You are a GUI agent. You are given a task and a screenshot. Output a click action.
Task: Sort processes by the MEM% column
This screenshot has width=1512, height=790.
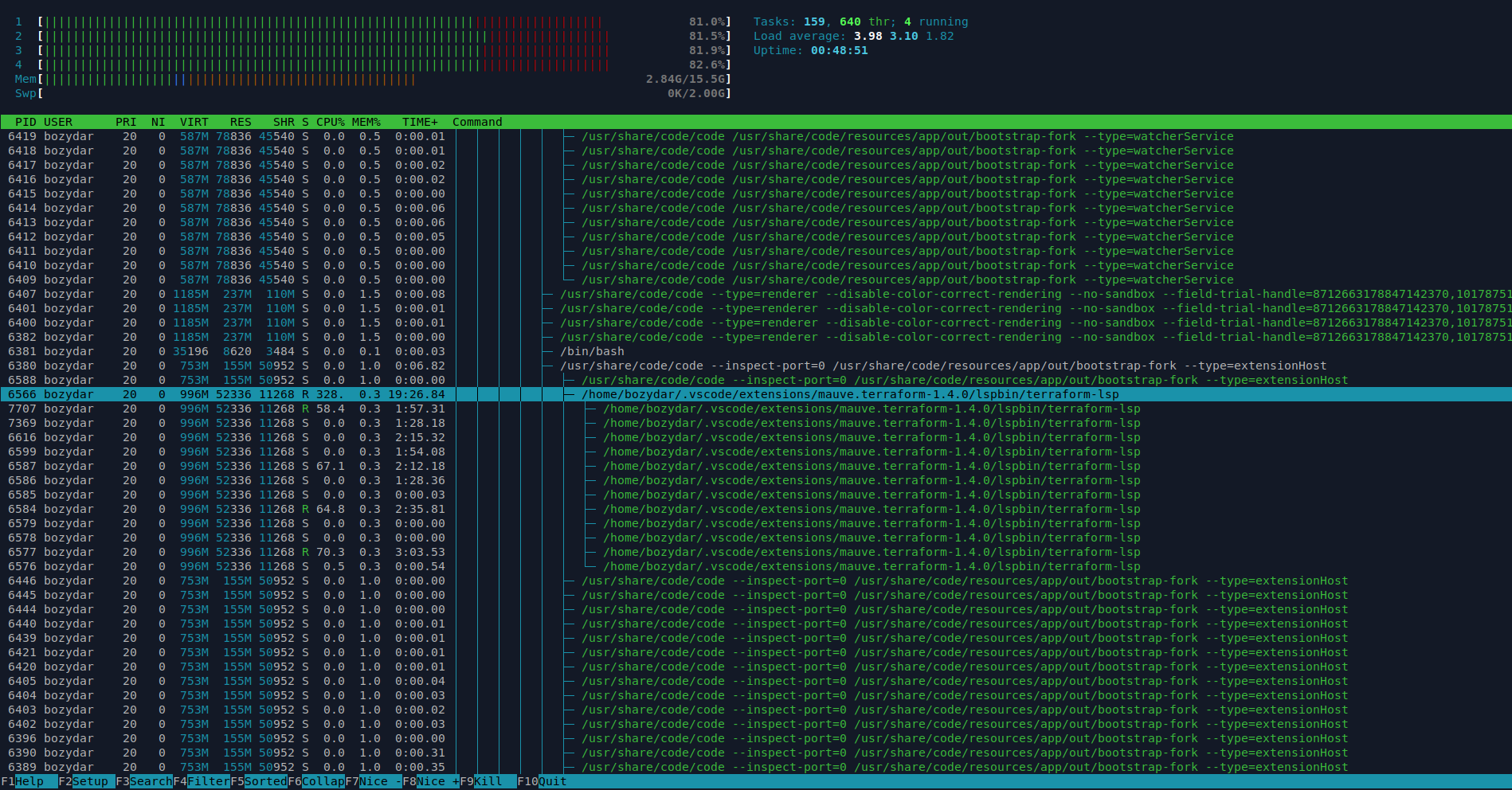365,122
